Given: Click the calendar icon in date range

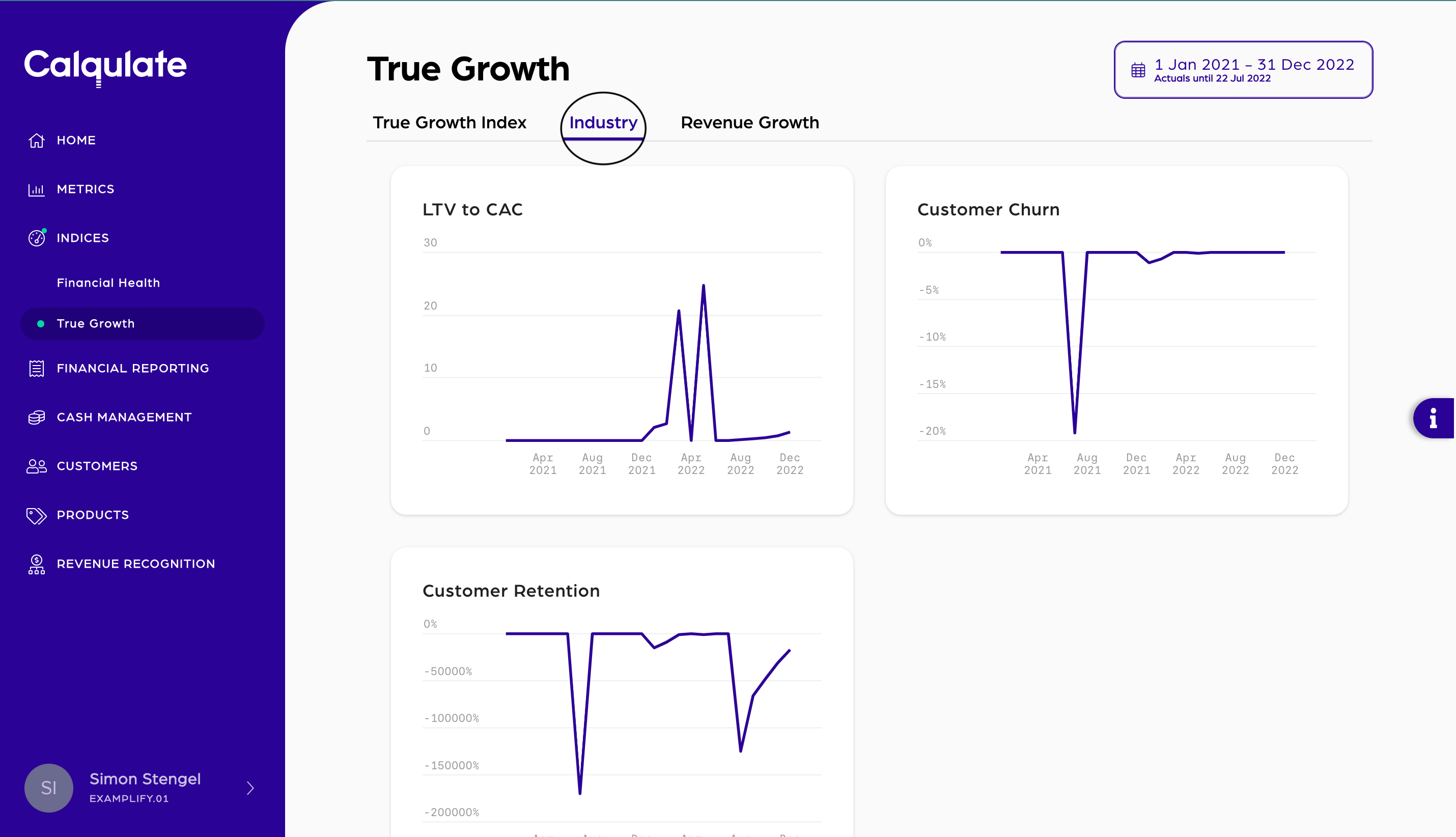Looking at the screenshot, I should [1137, 70].
